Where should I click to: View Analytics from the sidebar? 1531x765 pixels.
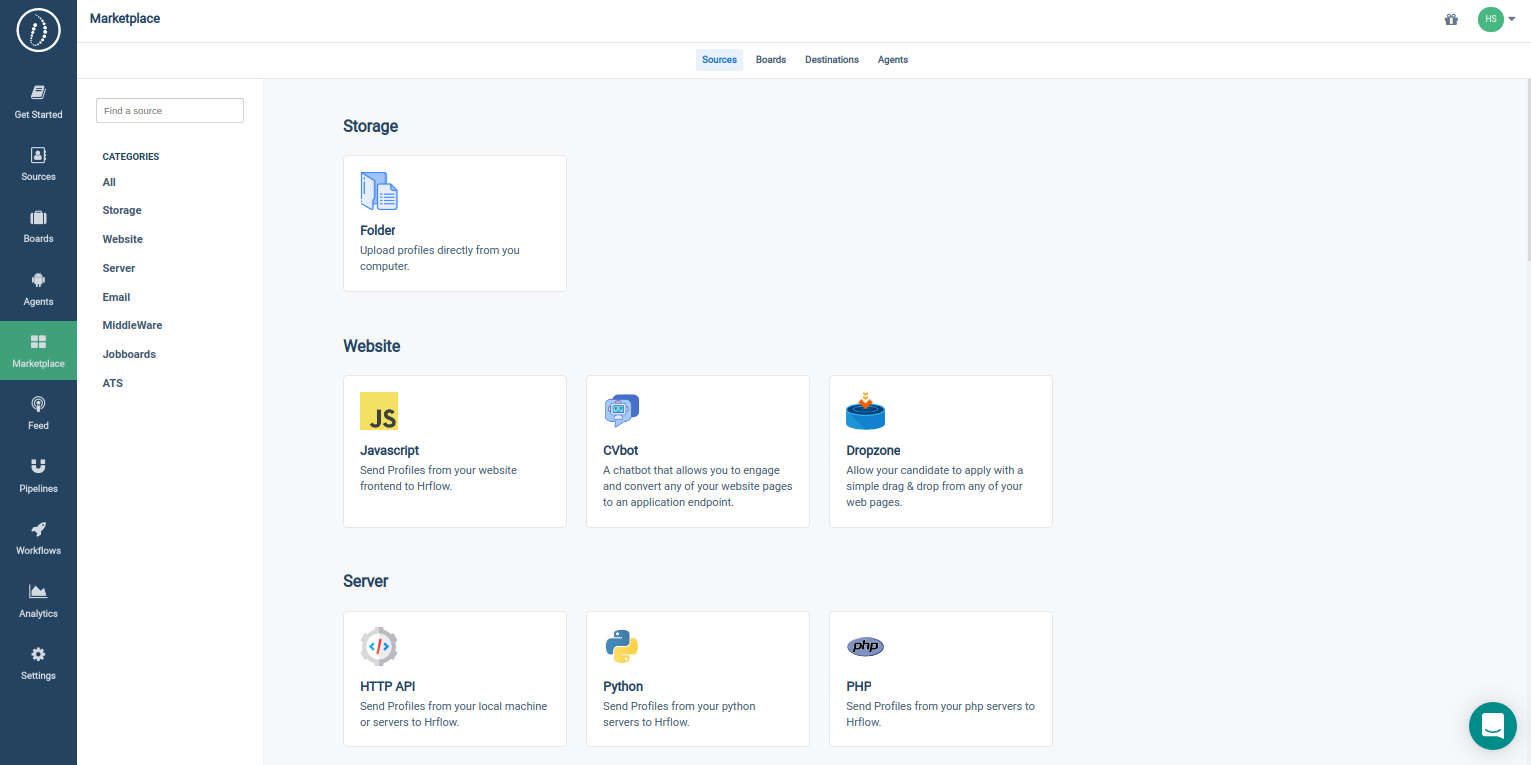(x=38, y=600)
